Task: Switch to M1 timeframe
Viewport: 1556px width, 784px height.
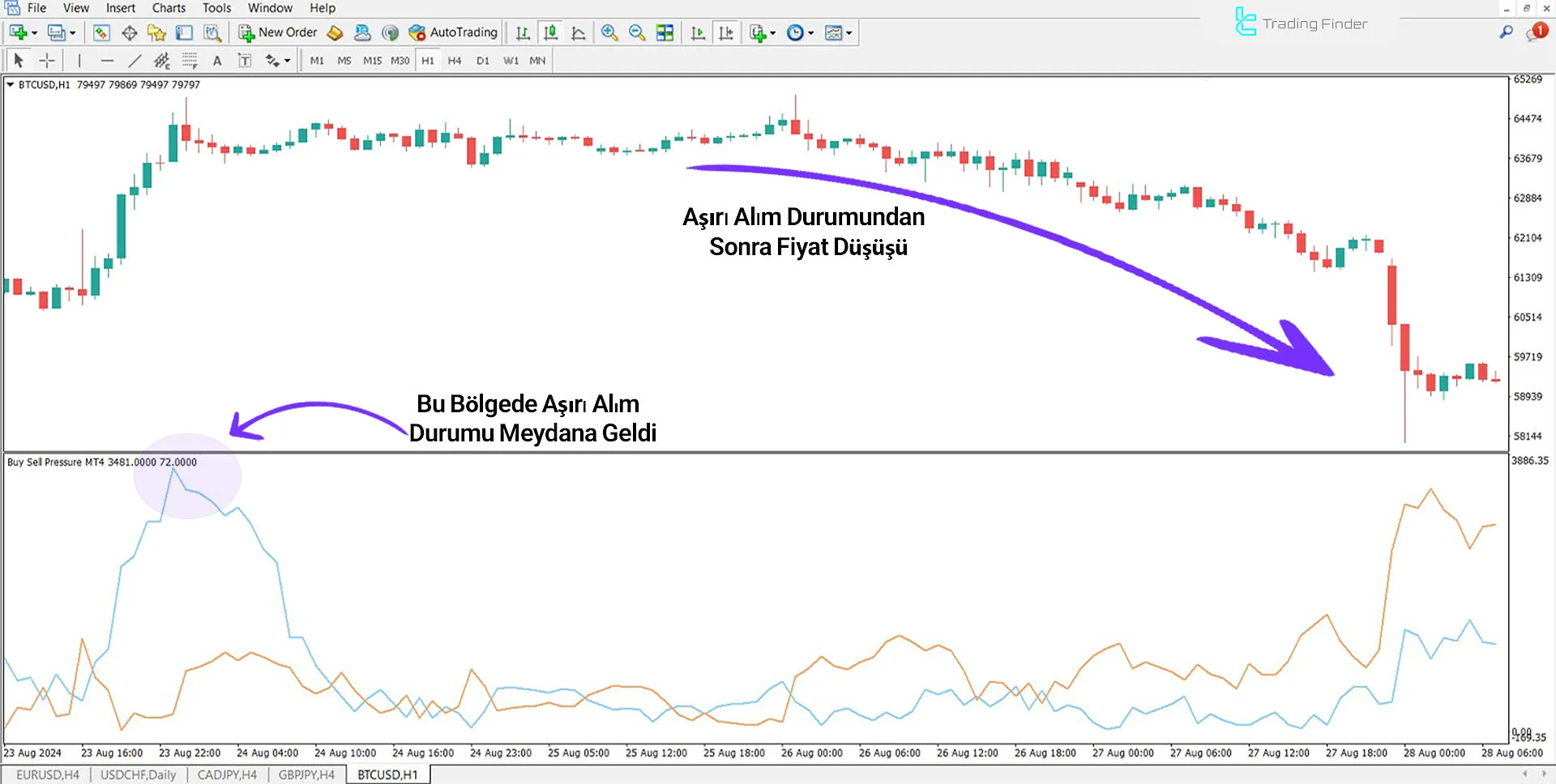Action: (317, 61)
